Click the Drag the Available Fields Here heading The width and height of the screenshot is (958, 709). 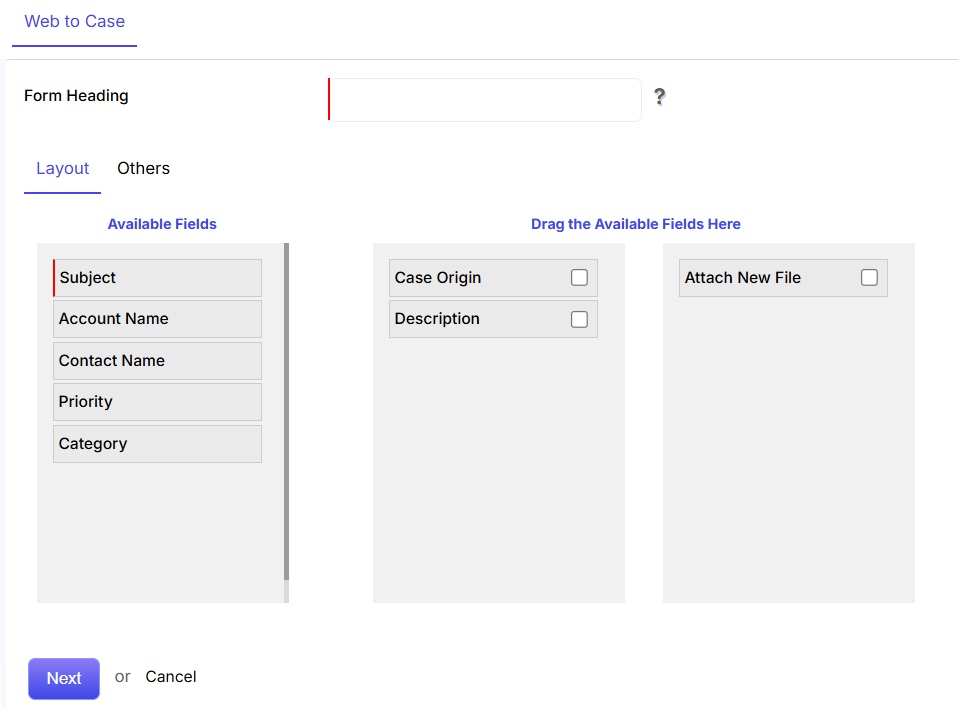(635, 224)
